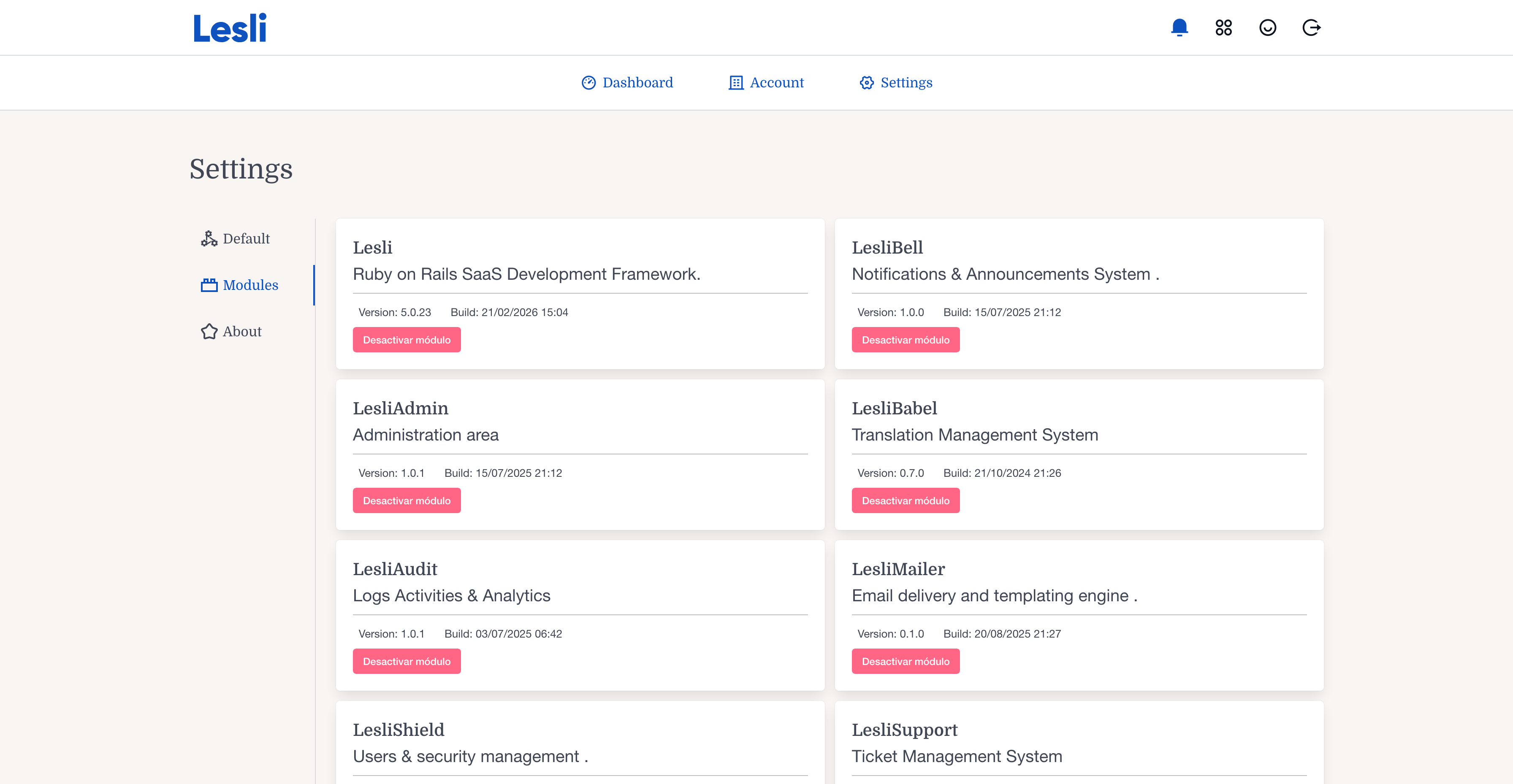
Task: Deactivate the LesliBabel module
Action: click(x=905, y=501)
